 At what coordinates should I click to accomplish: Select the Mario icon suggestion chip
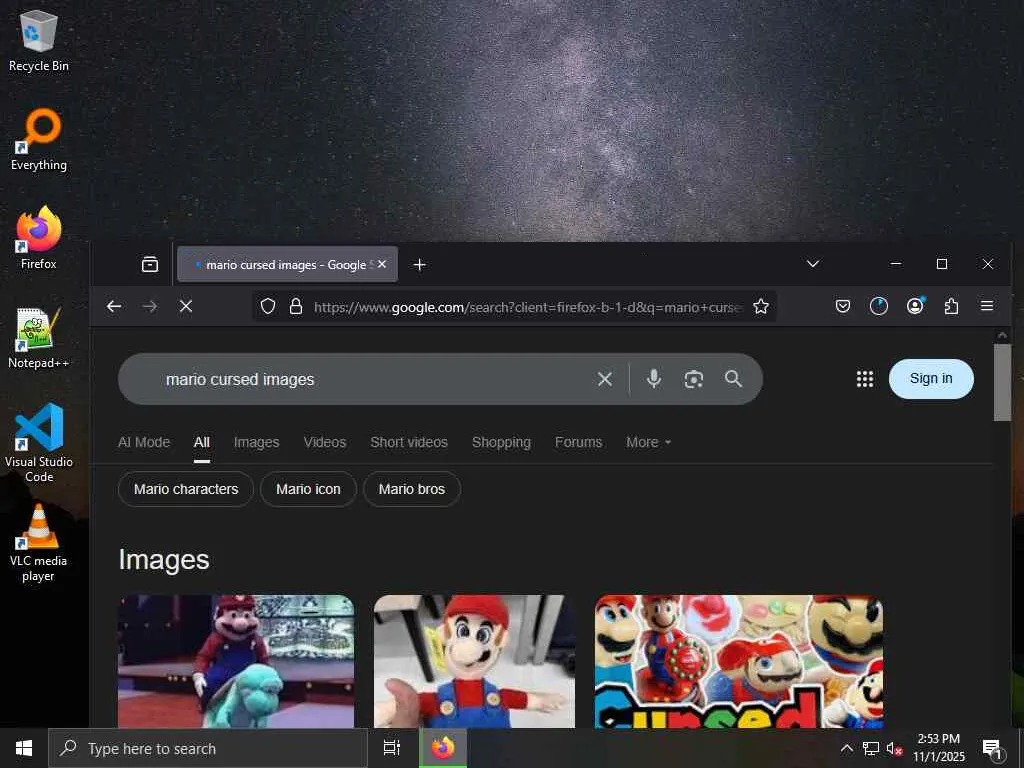[308, 489]
